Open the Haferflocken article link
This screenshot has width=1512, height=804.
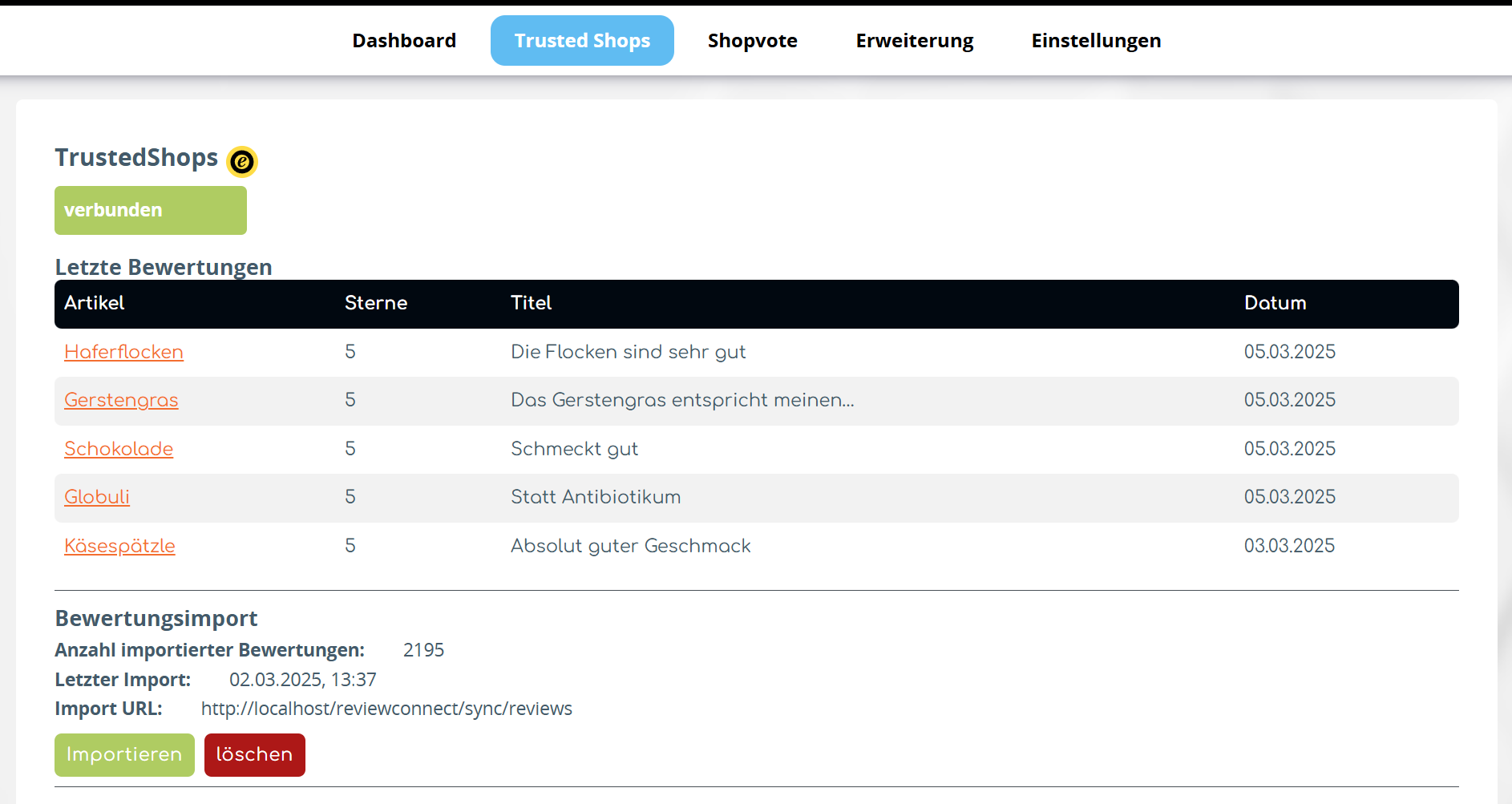click(123, 352)
